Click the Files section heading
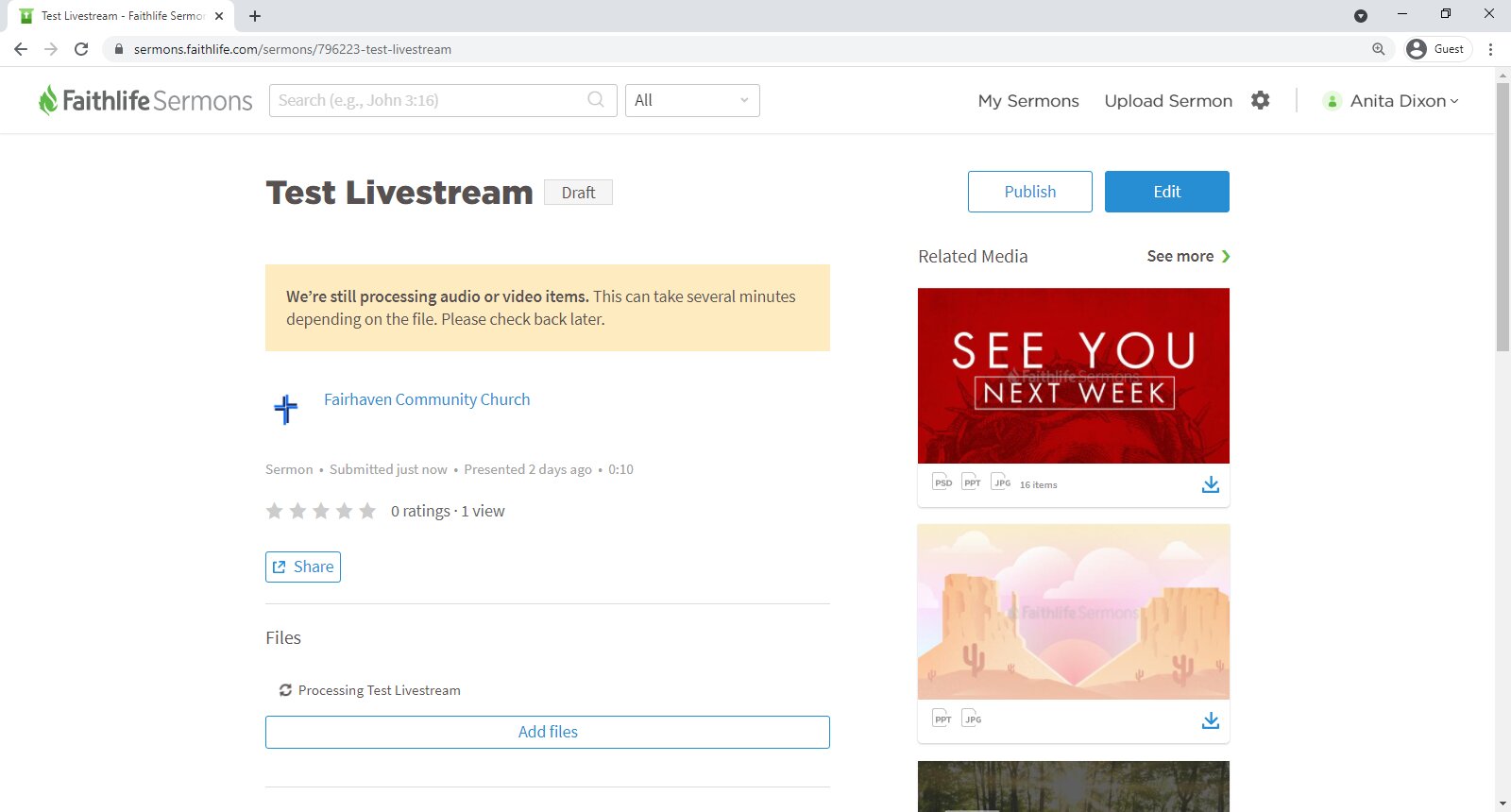Viewport: 1511px width, 812px height. pos(283,637)
